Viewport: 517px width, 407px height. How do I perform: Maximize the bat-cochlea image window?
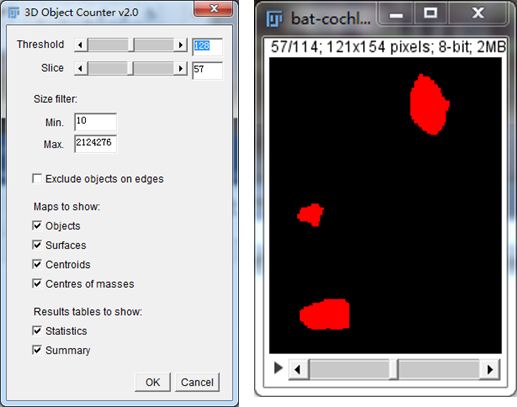431,14
